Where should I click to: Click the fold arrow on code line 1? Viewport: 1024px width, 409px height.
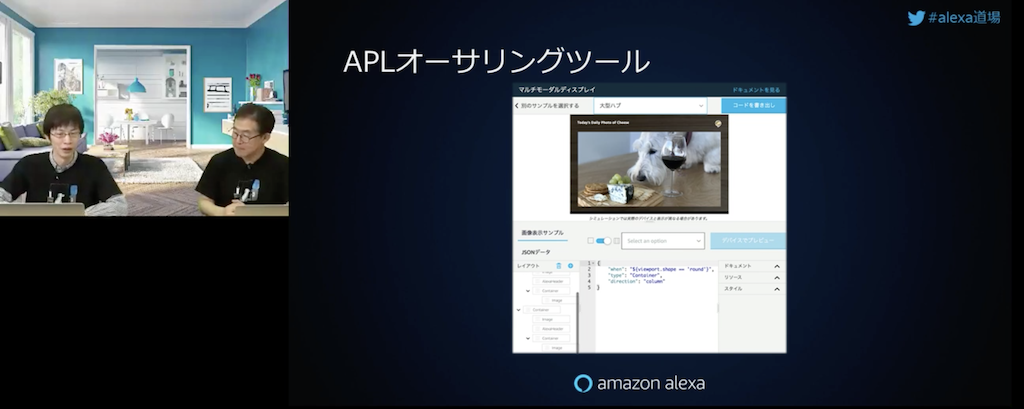click(592, 263)
